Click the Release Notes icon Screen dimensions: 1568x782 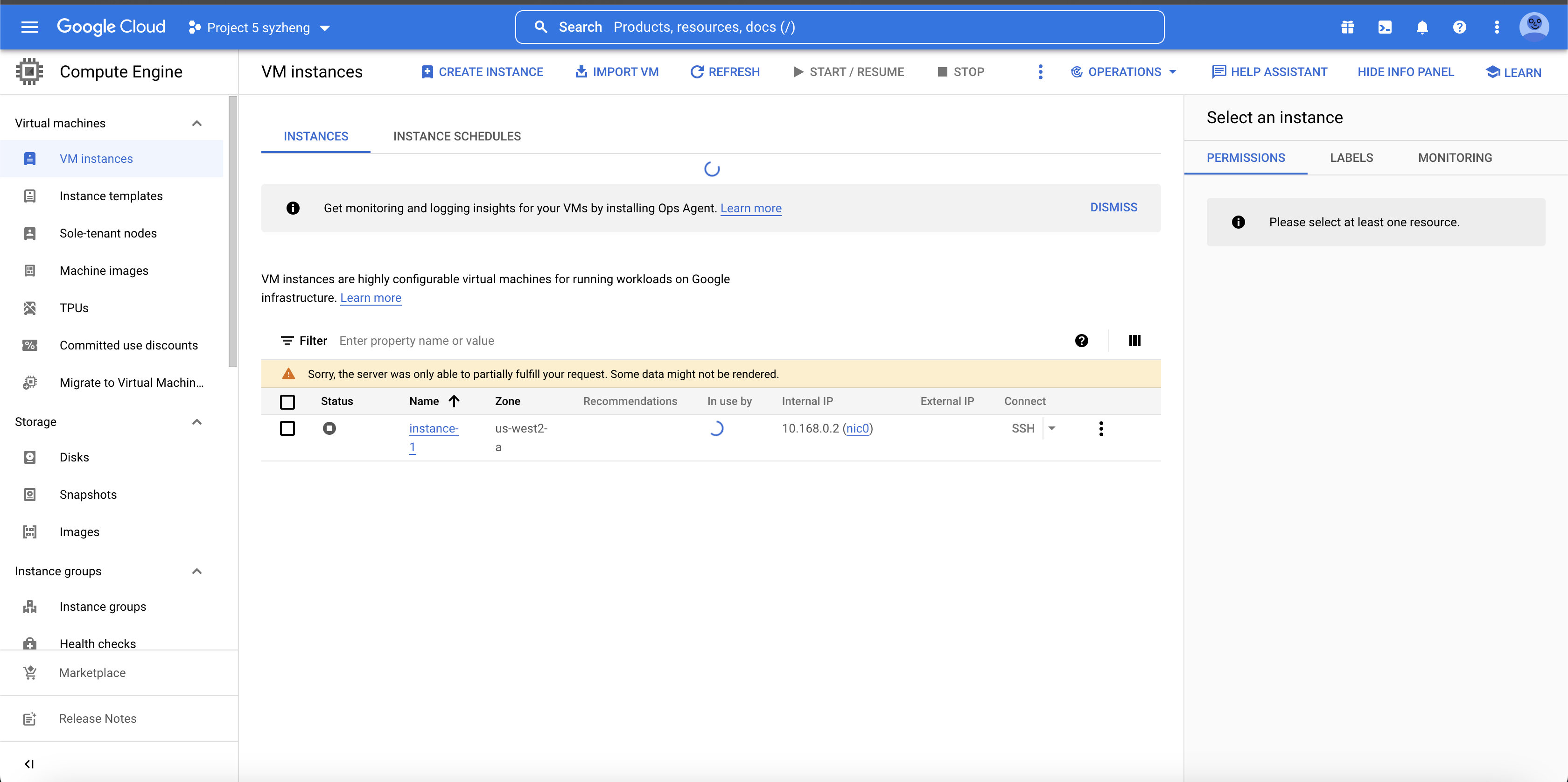click(x=29, y=719)
